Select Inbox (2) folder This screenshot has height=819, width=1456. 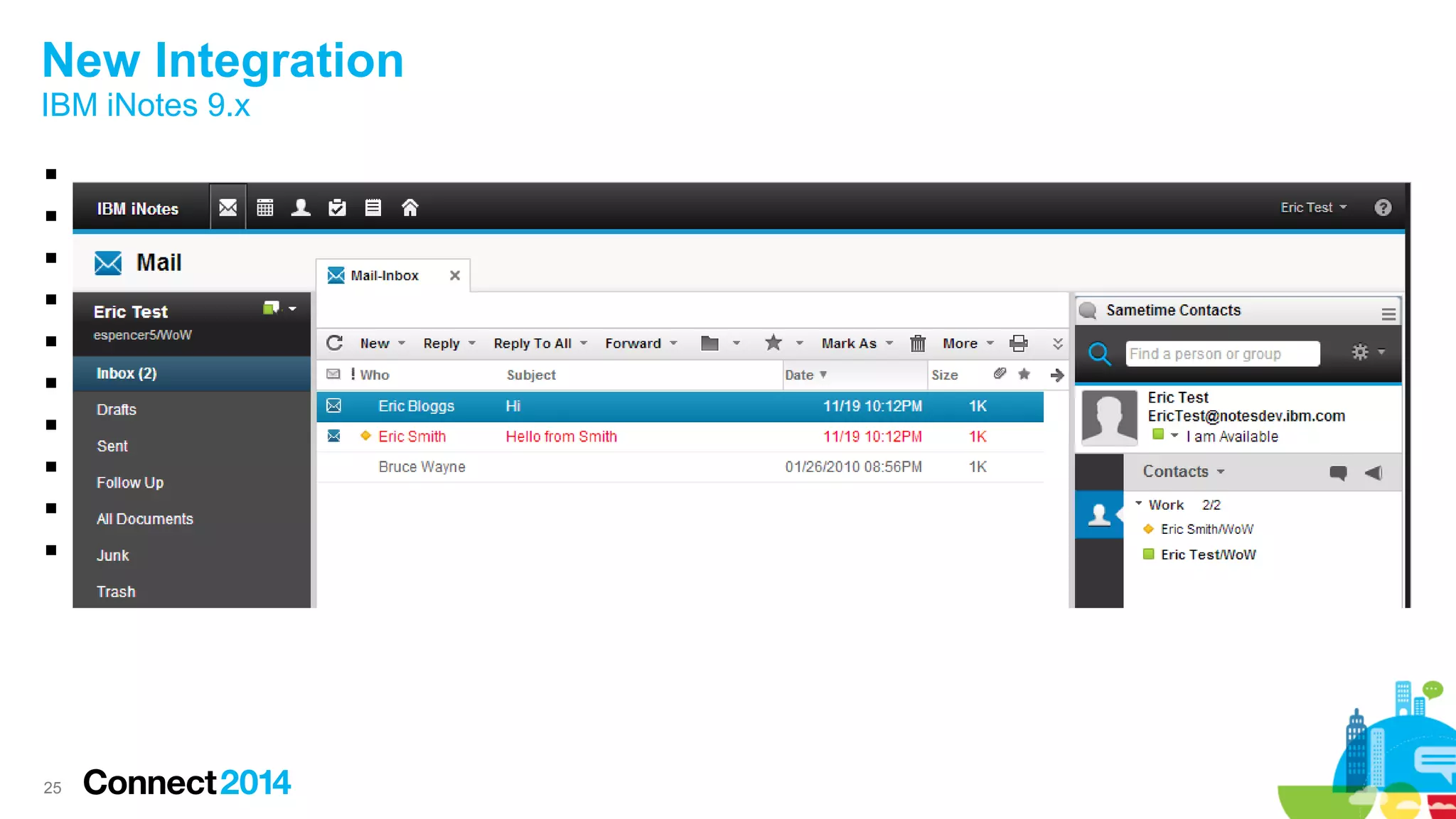point(192,373)
